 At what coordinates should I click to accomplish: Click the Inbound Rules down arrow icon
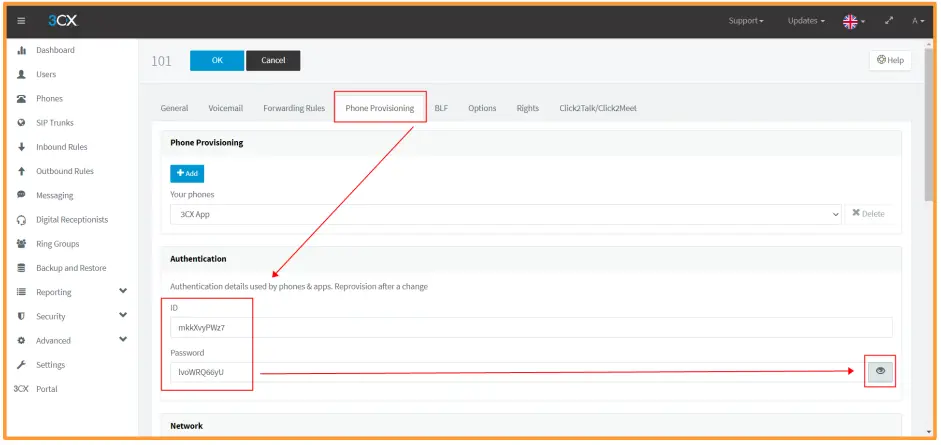click(x=22, y=147)
